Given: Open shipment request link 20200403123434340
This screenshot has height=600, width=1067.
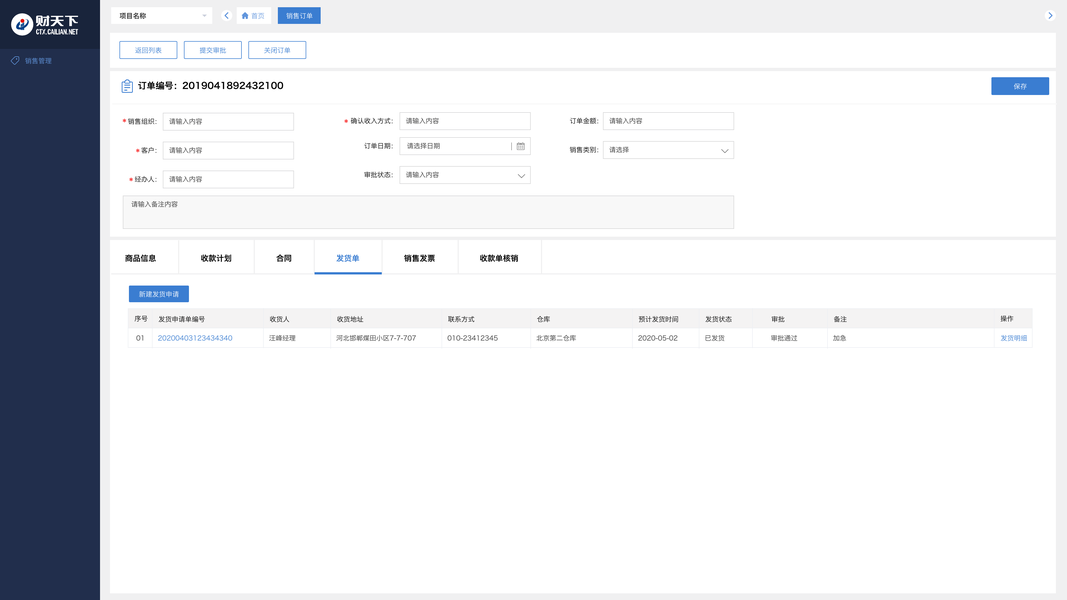Looking at the screenshot, I should (x=195, y=338).
